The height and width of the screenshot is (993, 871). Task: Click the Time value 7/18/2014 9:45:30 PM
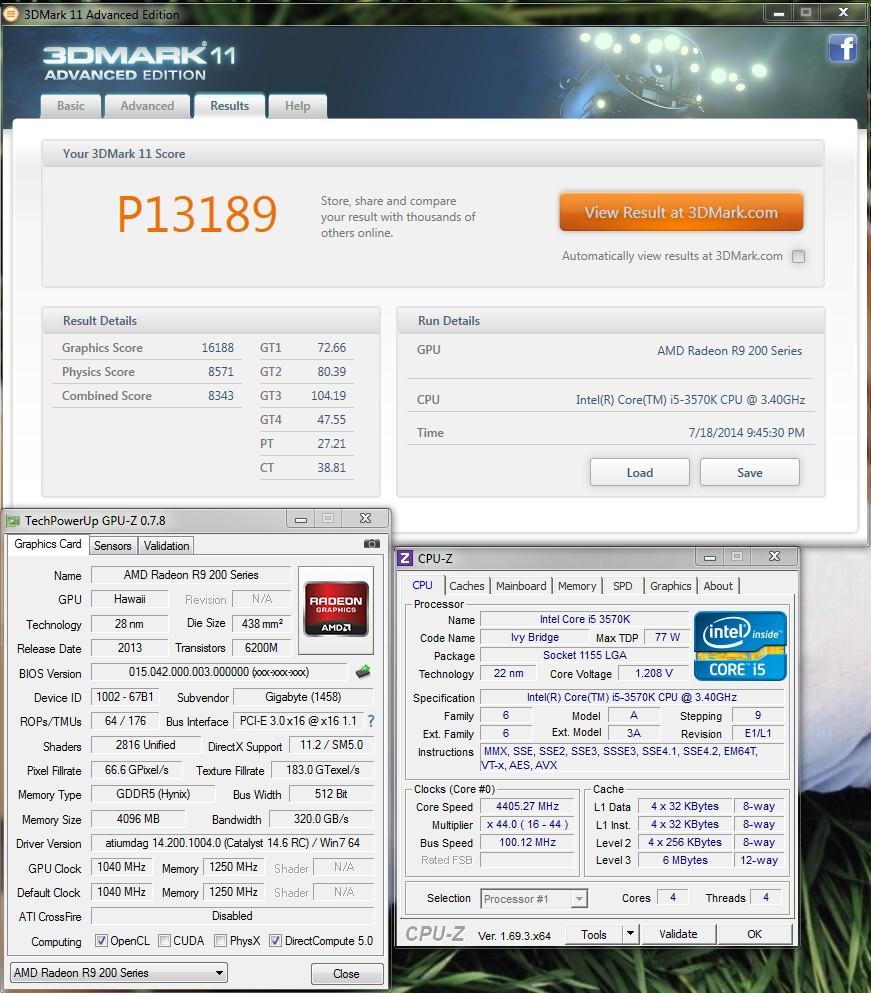click(746, 433)
